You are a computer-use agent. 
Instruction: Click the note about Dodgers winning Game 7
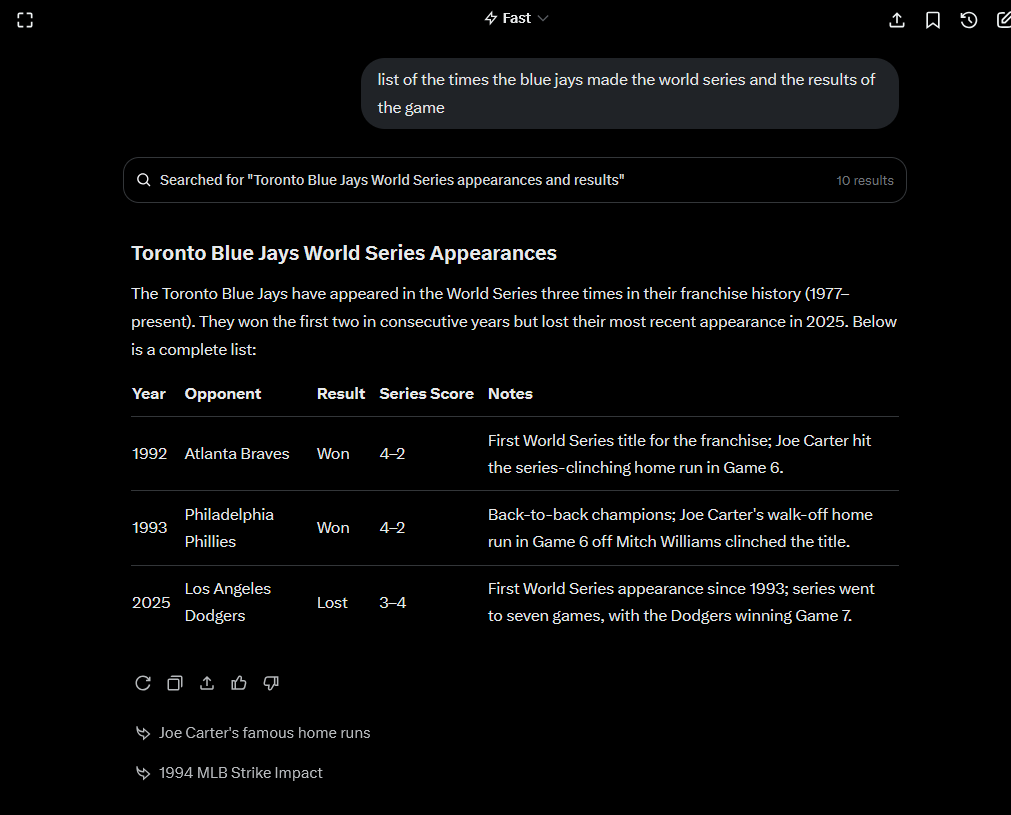(681, 602)
